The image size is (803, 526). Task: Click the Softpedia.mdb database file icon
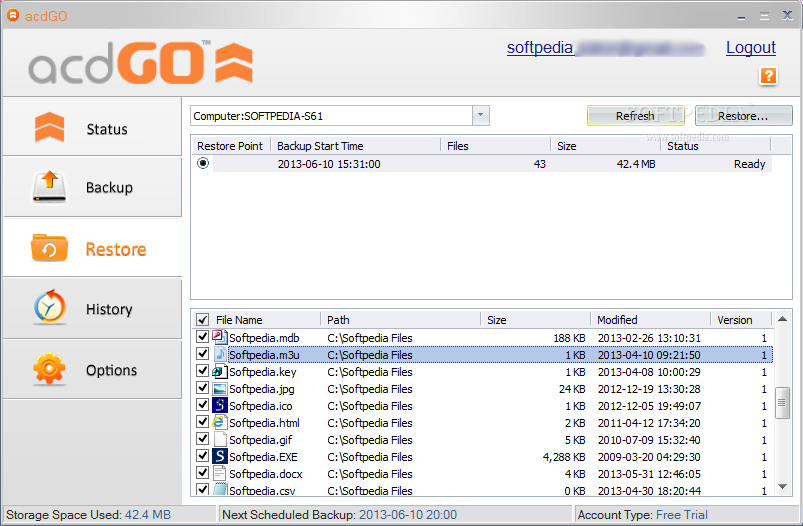[220, 337]
